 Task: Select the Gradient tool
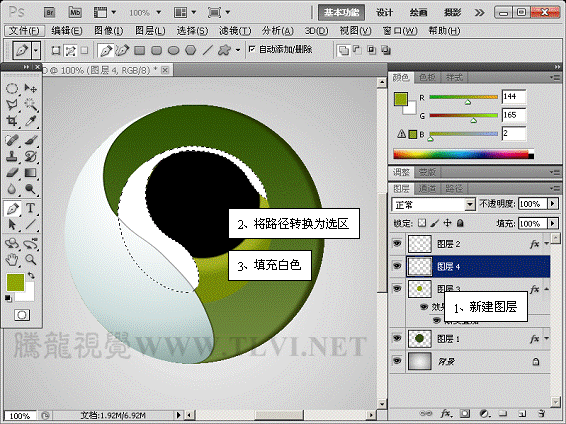coord(31,172)
